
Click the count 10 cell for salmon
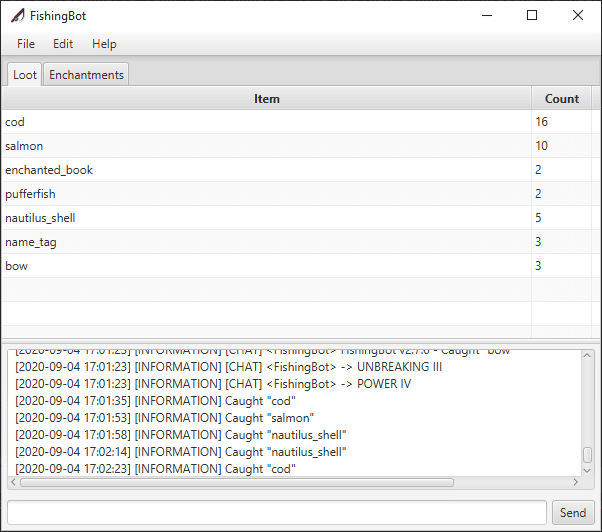(561, 146)
